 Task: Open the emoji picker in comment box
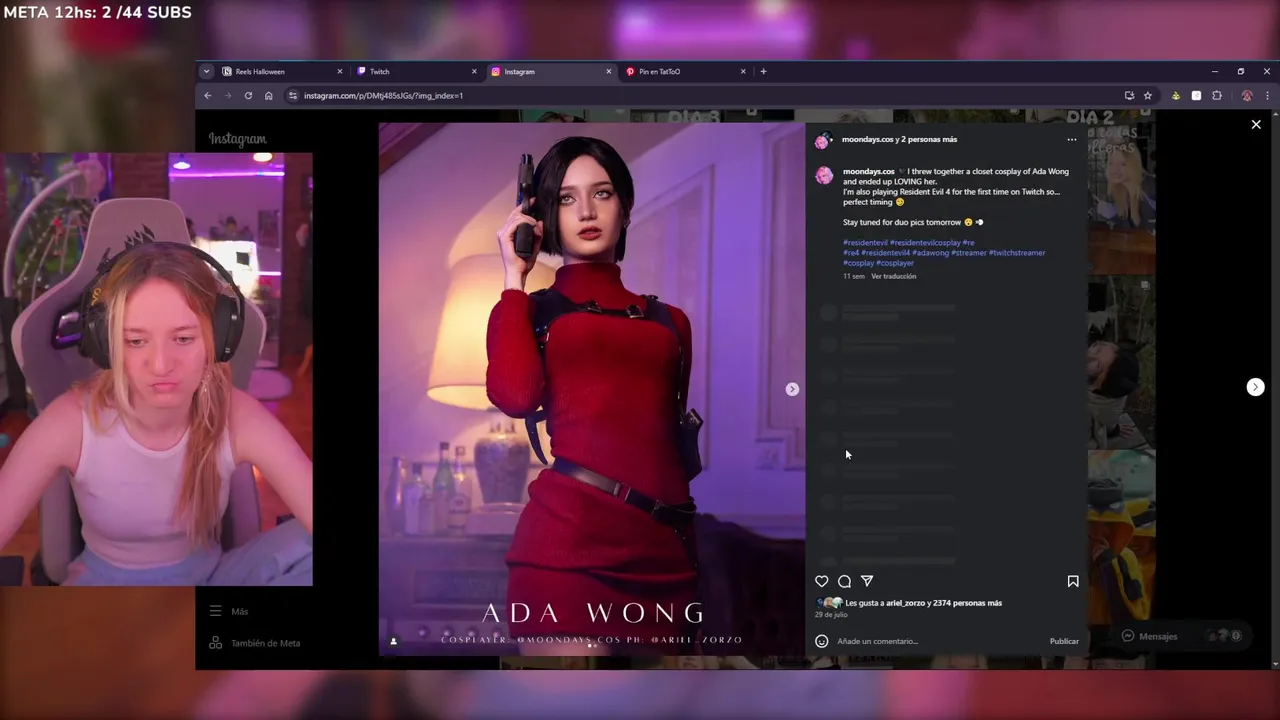(x=822, y=641)
